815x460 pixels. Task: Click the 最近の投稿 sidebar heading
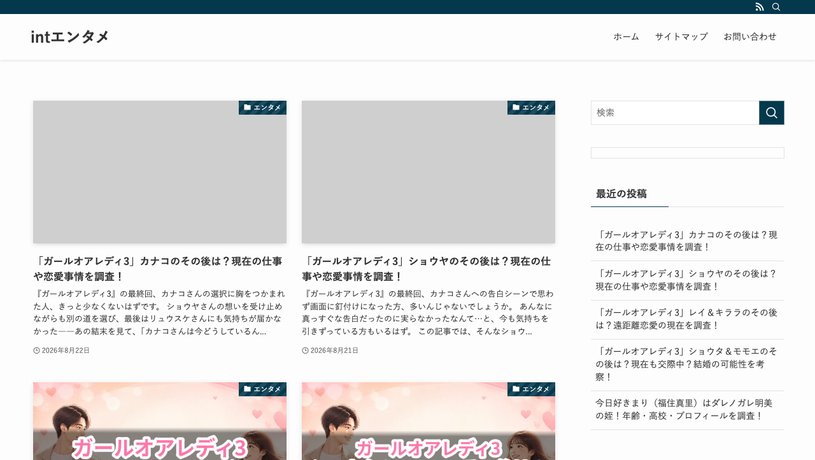pyautogui.click(x=621, y=194)
